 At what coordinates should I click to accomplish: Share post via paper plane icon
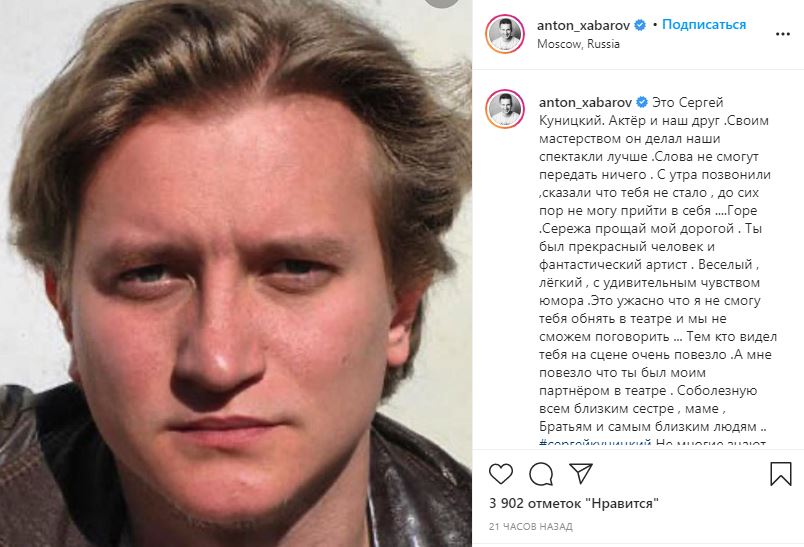pyautogui.click(x=581, y=473)
